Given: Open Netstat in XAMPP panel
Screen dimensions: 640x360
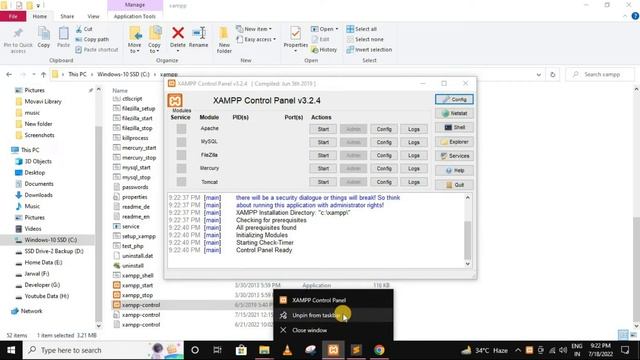Looking at the screenshot, I should (x=454, y=113).
